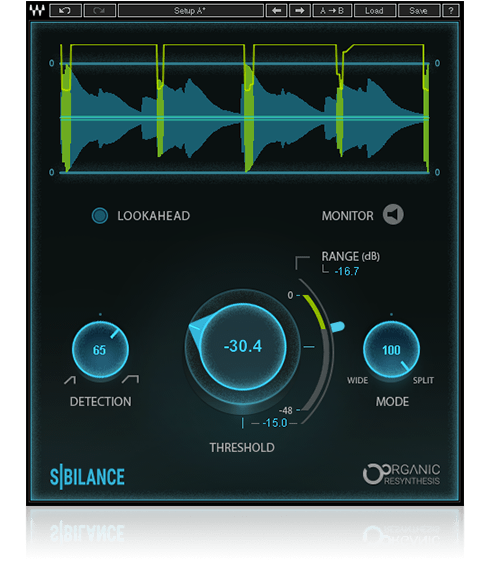Copy setup A to B
This screenshot has width=491, height=564.
click(x=332, y=10)
